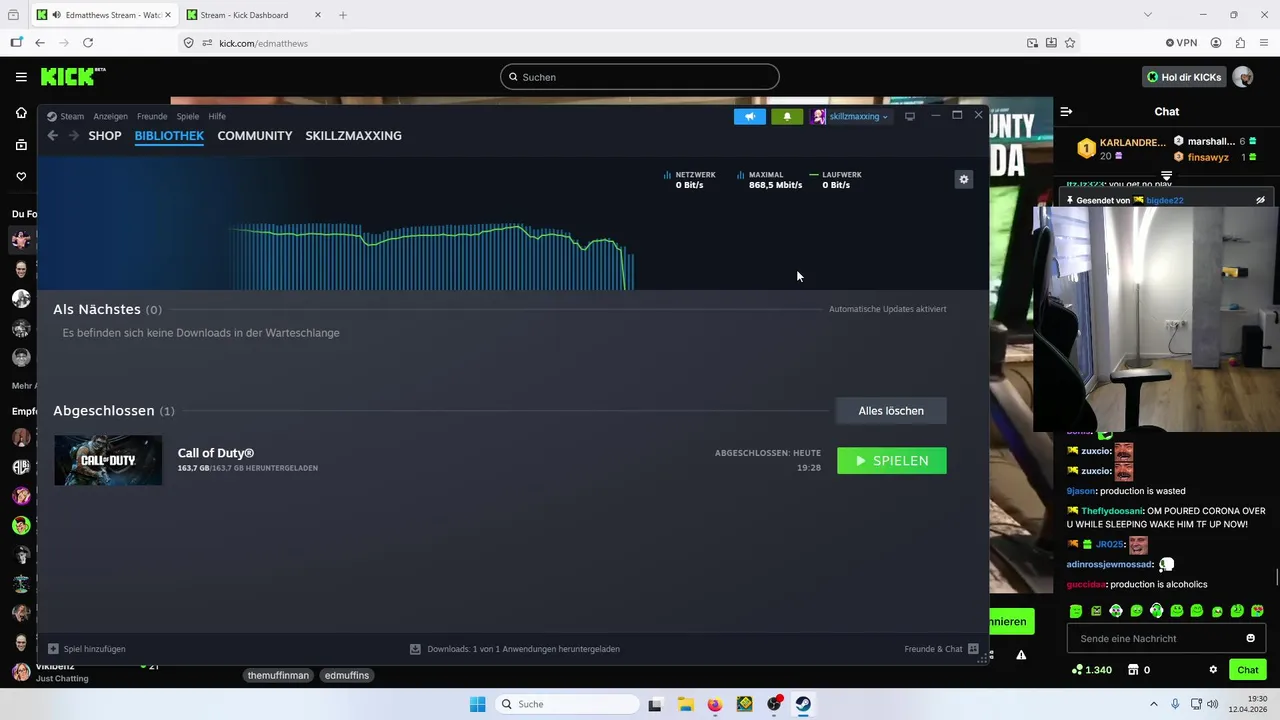Screen dimensions: 1280x720
Task: Click Steam Big Picture monitor icon
Action: [909, 116]
